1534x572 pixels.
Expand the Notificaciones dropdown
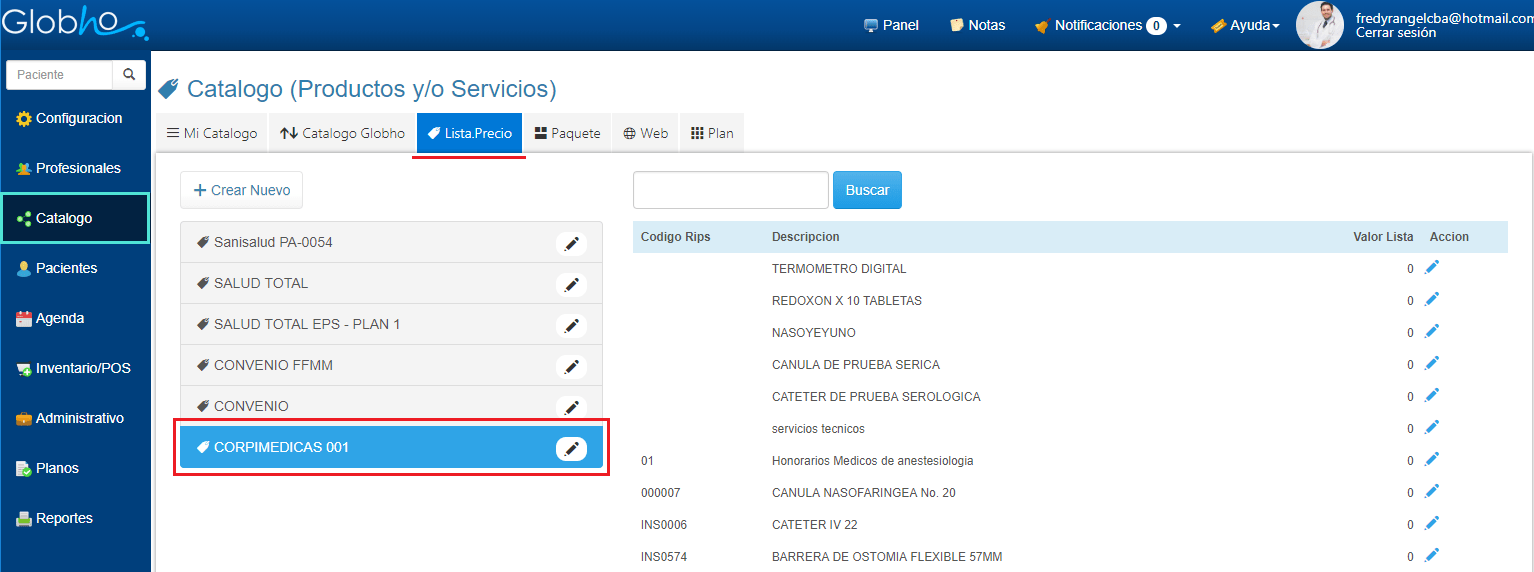click(x=1107, y=25)
